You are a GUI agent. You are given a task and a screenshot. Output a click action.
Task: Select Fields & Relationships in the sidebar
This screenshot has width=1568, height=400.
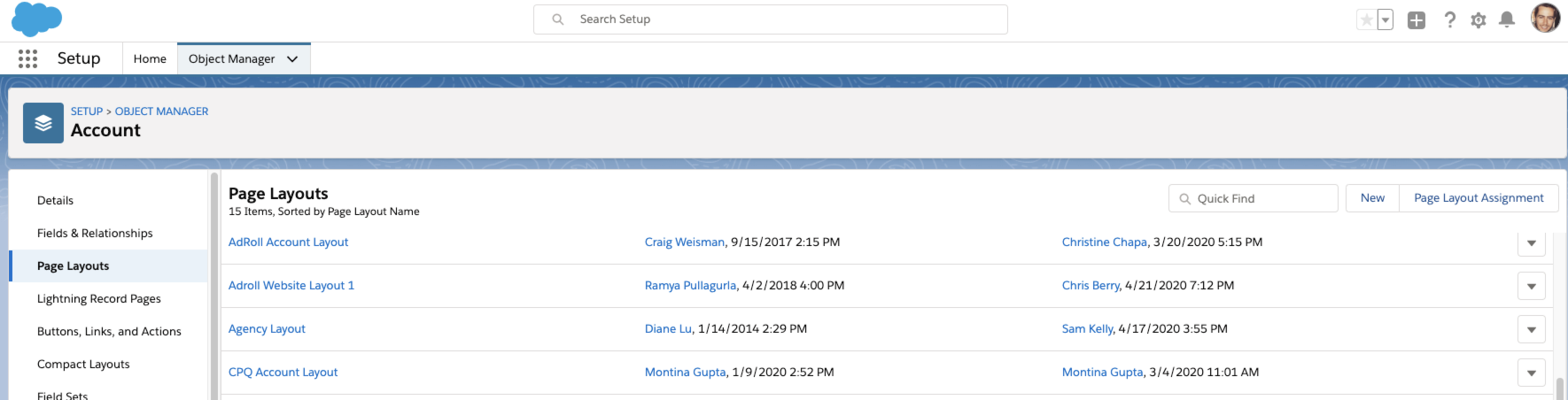95,234
